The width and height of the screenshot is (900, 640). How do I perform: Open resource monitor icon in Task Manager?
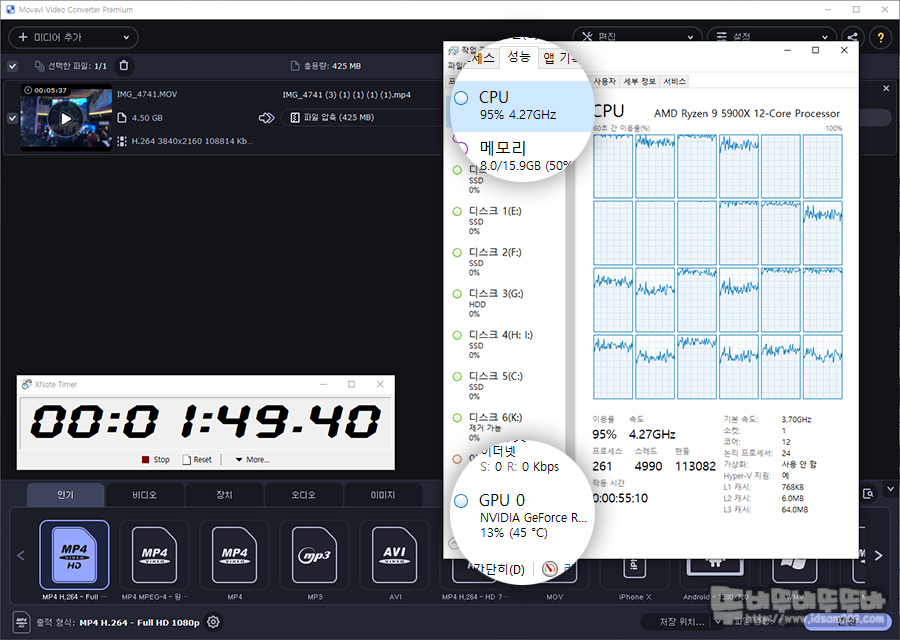pyautogui.click(x=550, y=568)
